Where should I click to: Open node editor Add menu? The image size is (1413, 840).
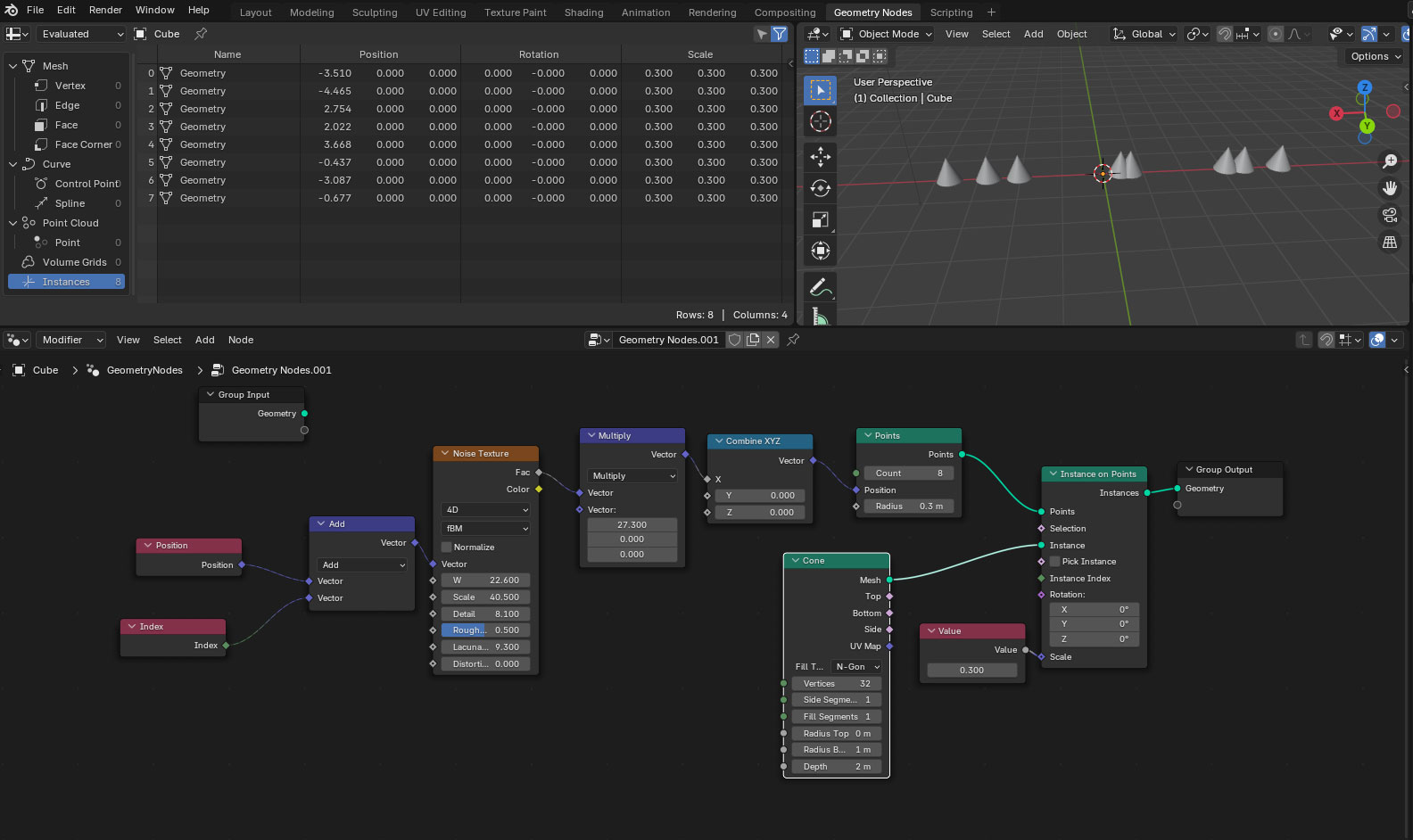click(x=205, y=340)
